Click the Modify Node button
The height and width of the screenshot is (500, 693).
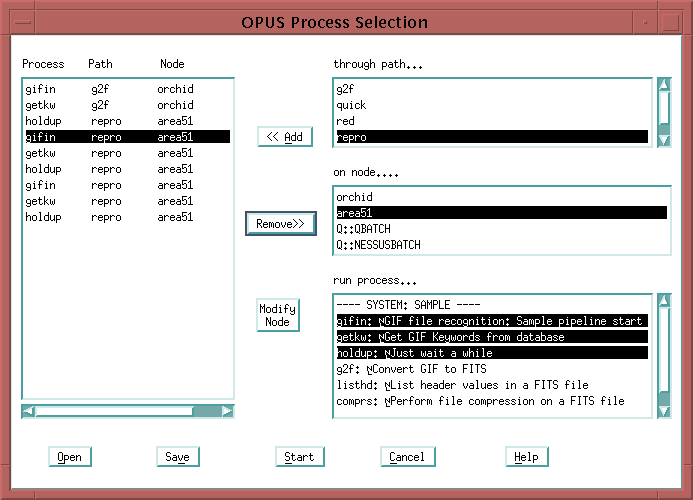(x=277, y=315)
